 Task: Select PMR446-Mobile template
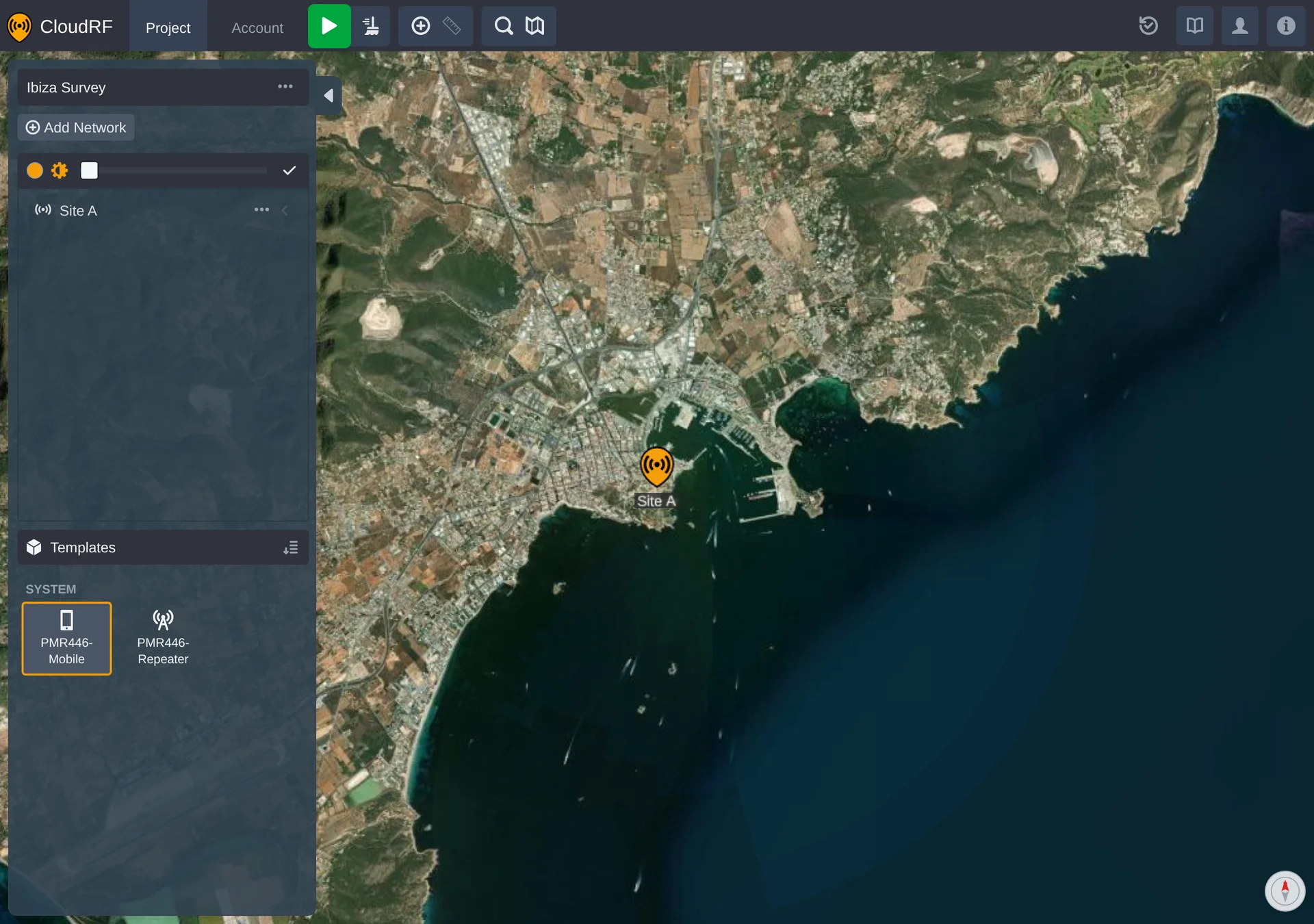coord(66,639)
